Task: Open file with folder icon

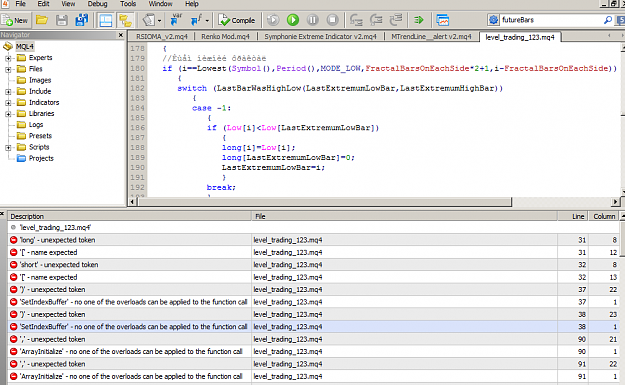Action: tap(42, 20)
